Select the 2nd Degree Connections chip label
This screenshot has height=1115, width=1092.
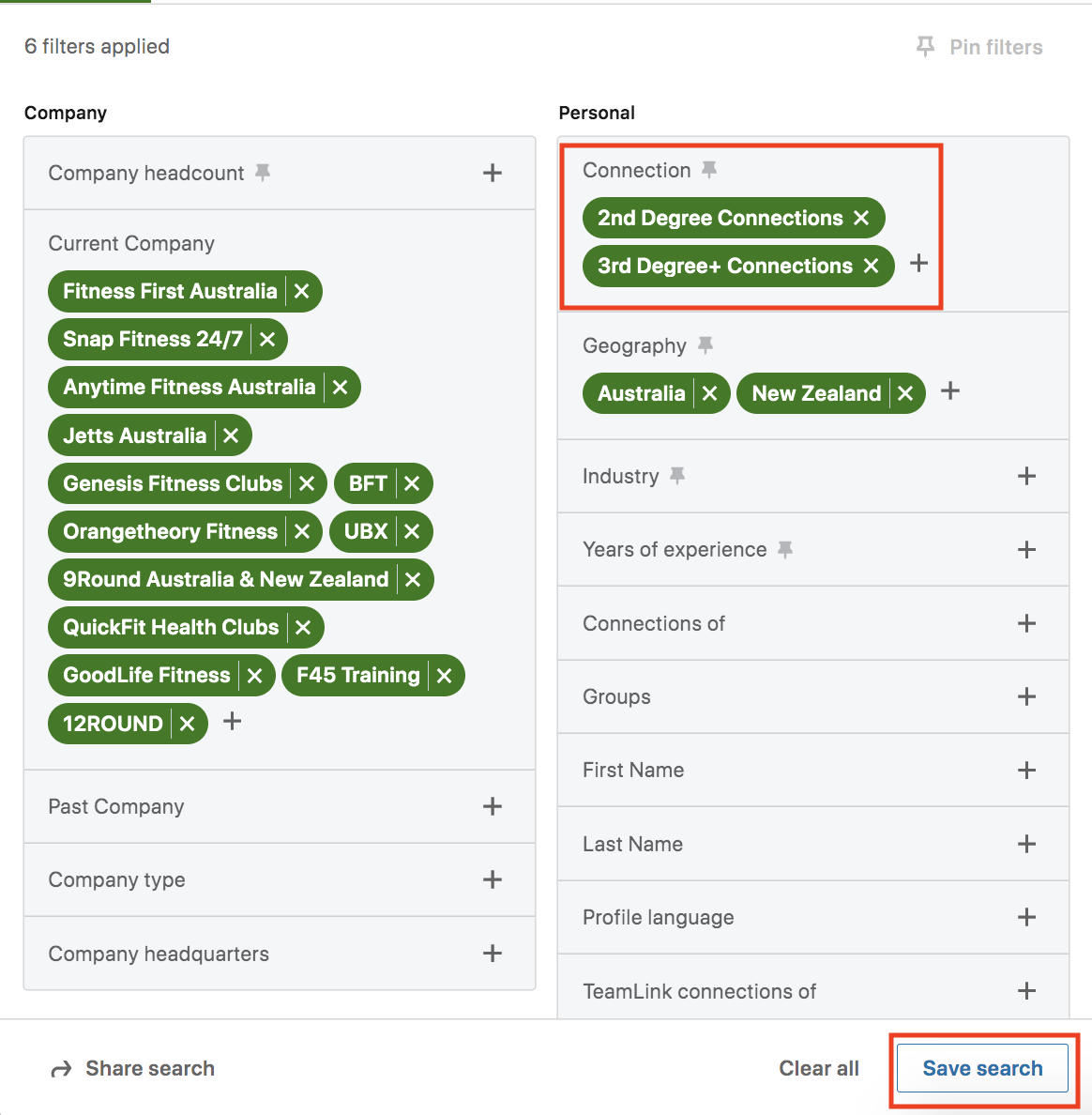click(720, 218)
